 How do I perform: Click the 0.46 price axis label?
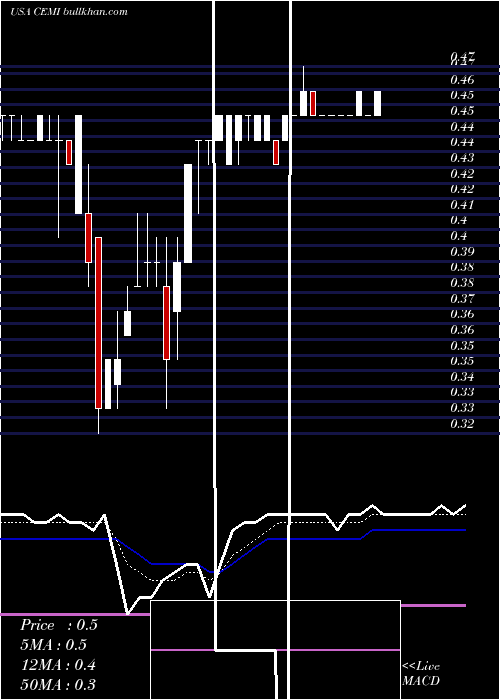pyautogui.click(x=462, y=80)
